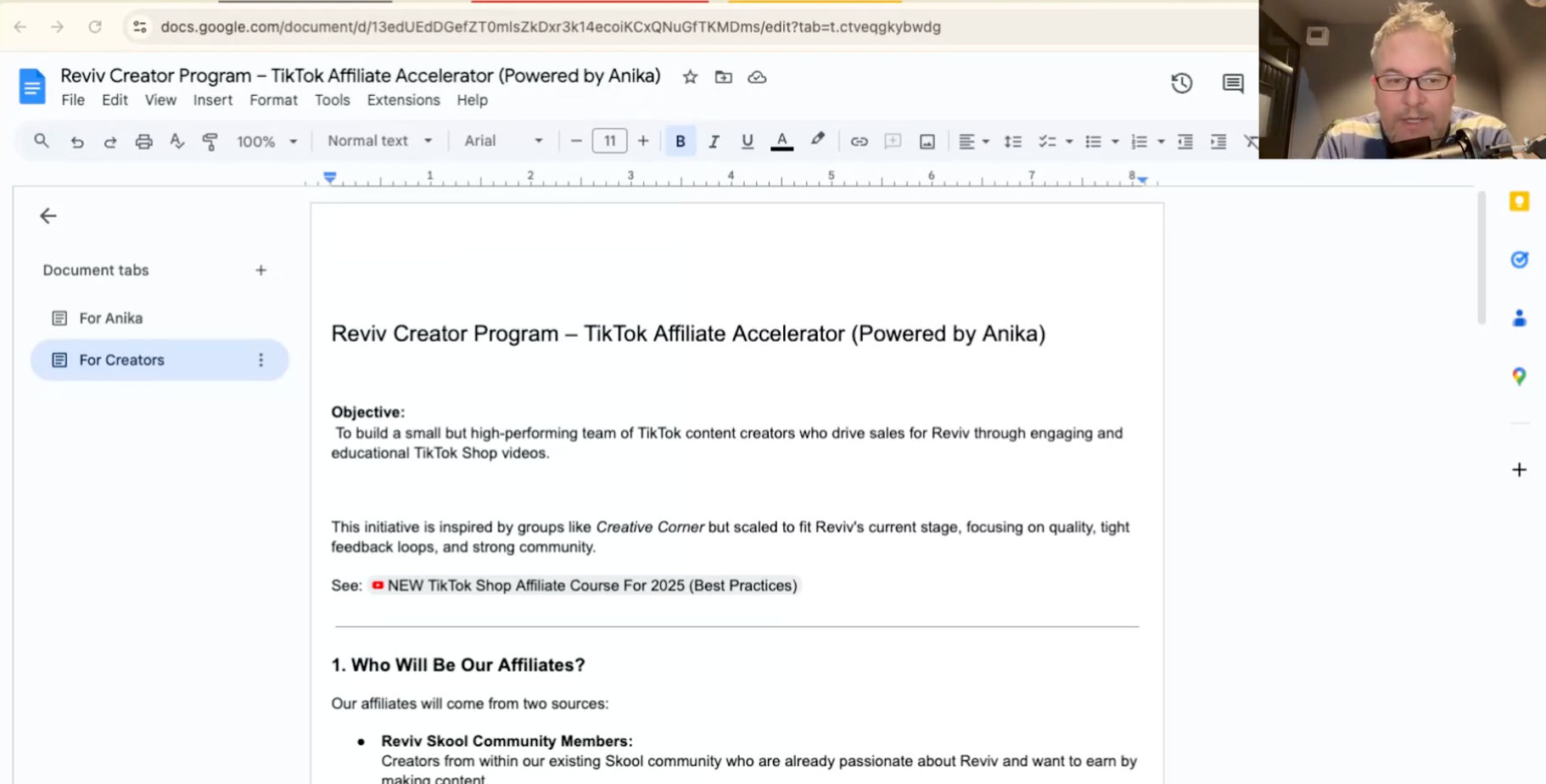Screen dimensions: 1546x784
Task: Open the Insert menu
Action: 212,100
